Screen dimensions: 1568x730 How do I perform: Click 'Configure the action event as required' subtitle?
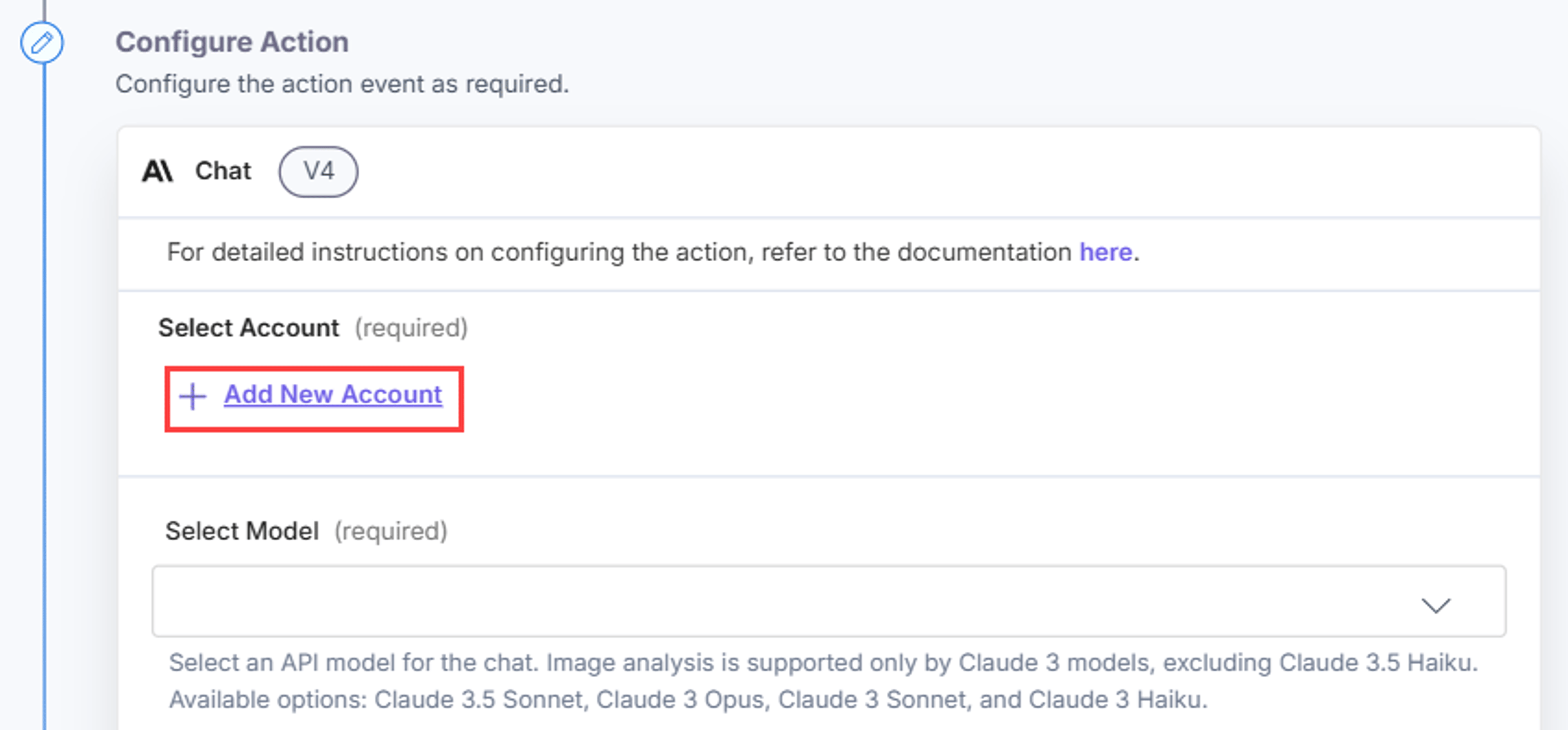pos(342,84)
